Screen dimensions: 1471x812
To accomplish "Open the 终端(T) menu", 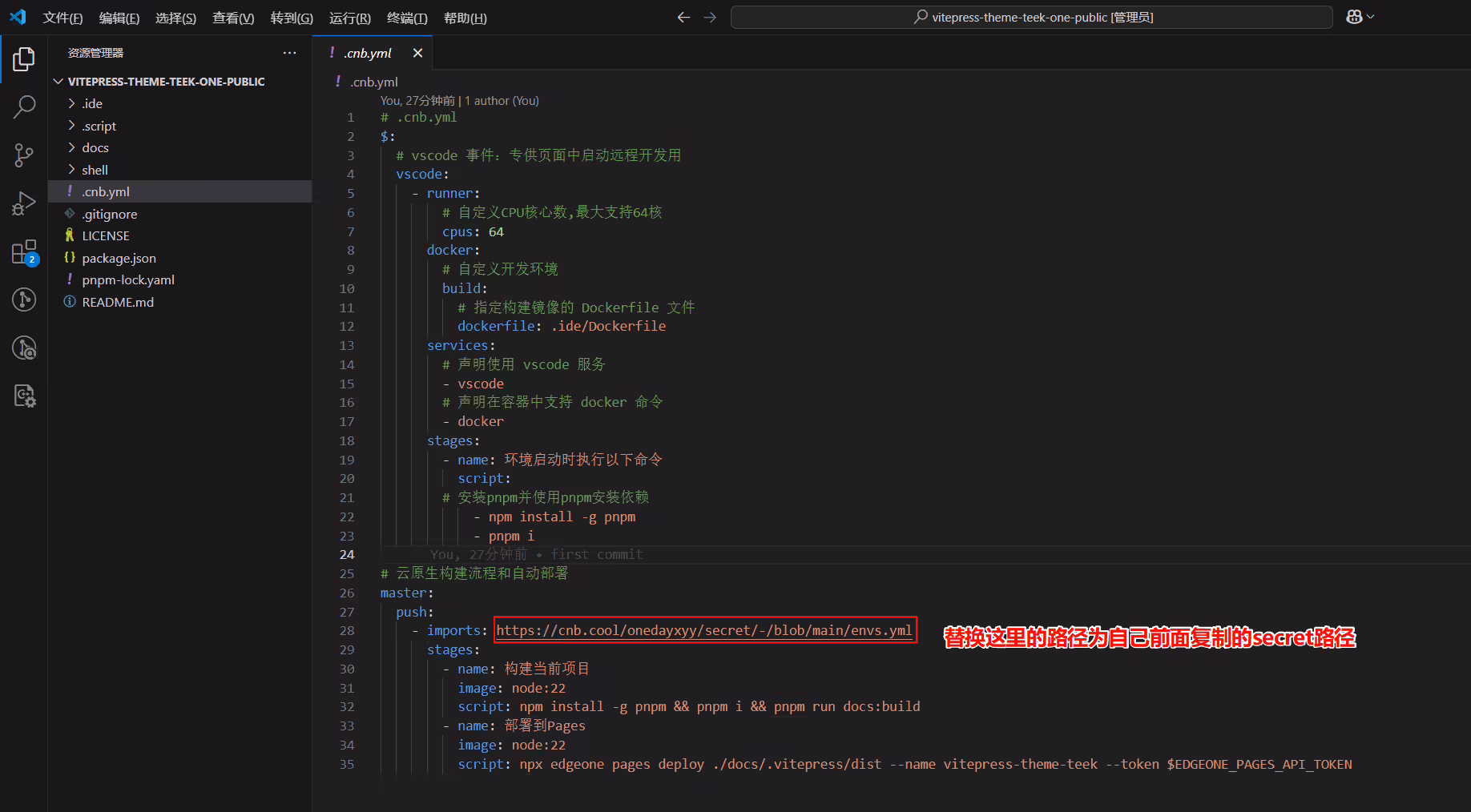I will point(407,18).
